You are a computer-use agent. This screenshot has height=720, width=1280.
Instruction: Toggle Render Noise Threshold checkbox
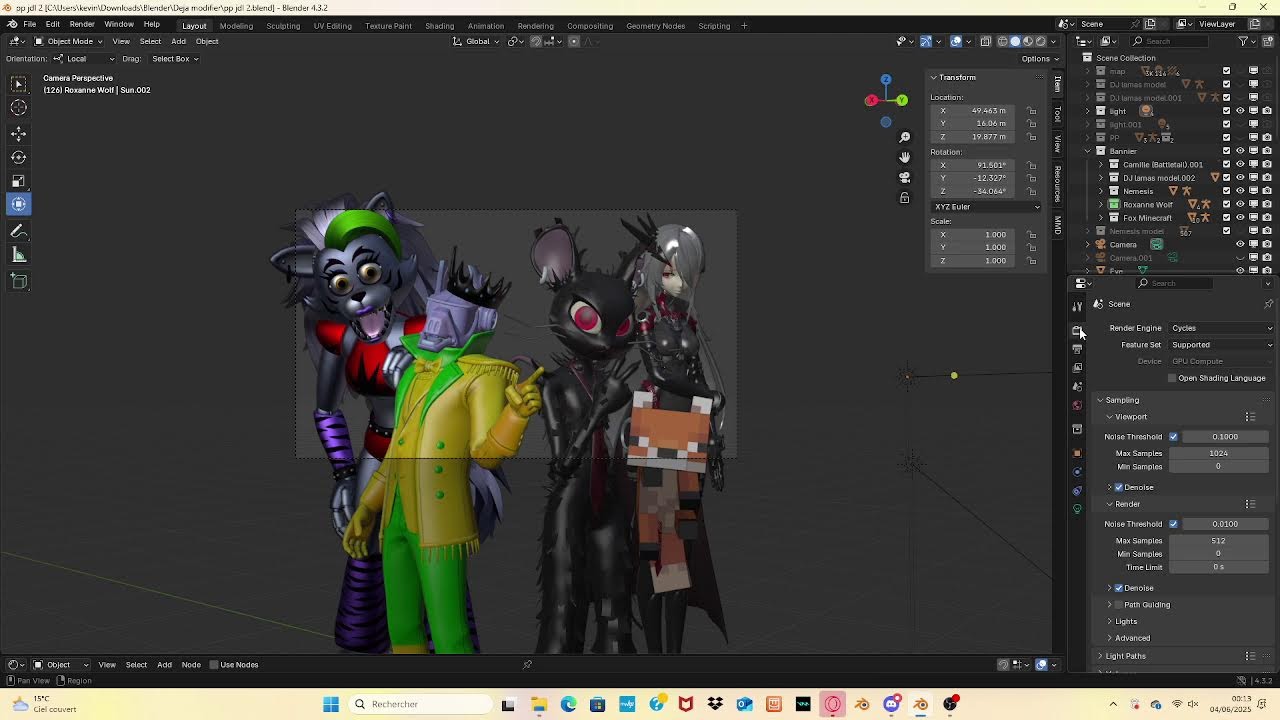(1173, 524)
